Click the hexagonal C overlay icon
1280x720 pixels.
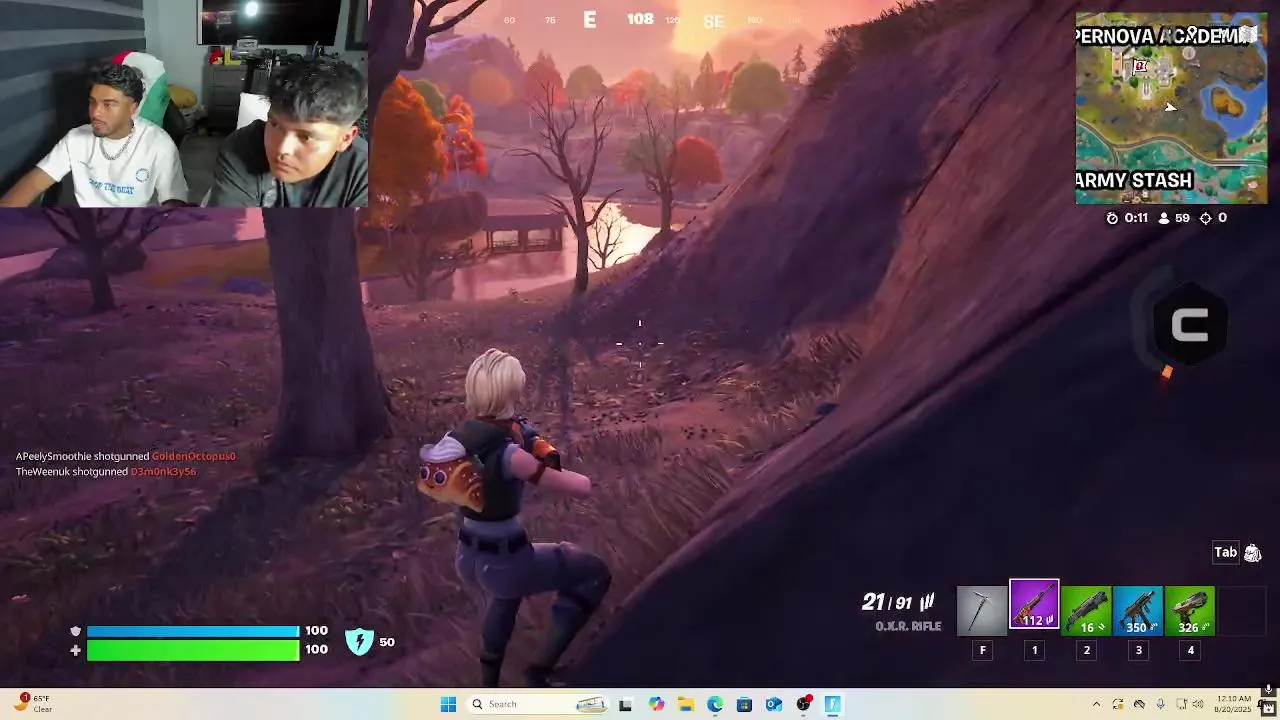click(x=1189, y=326)
